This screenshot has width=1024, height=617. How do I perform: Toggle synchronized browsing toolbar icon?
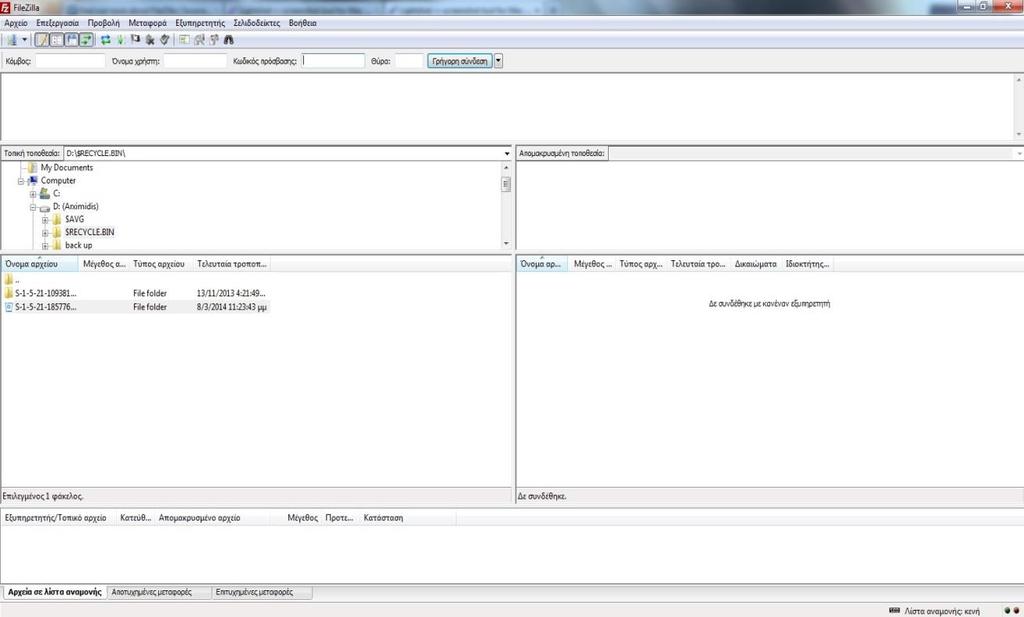[214, 40]
